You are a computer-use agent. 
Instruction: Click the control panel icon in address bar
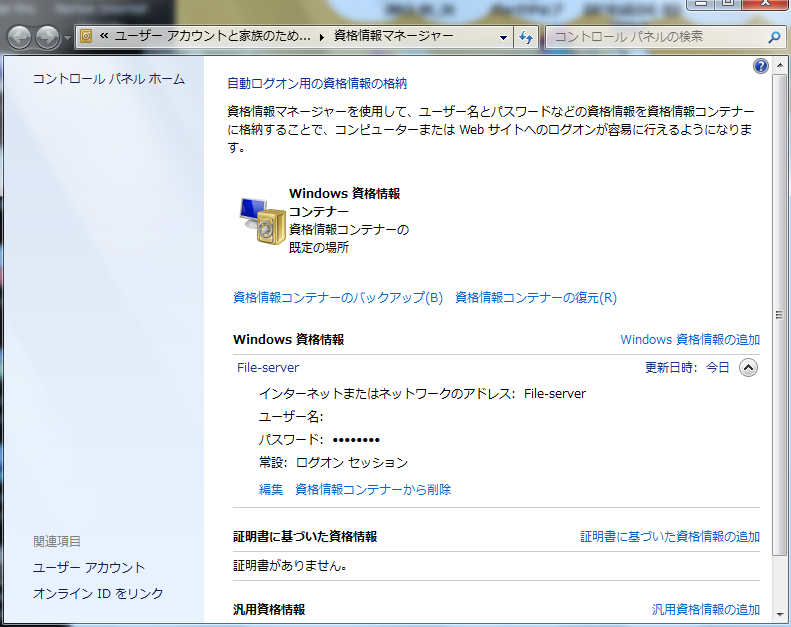[86, 36]
